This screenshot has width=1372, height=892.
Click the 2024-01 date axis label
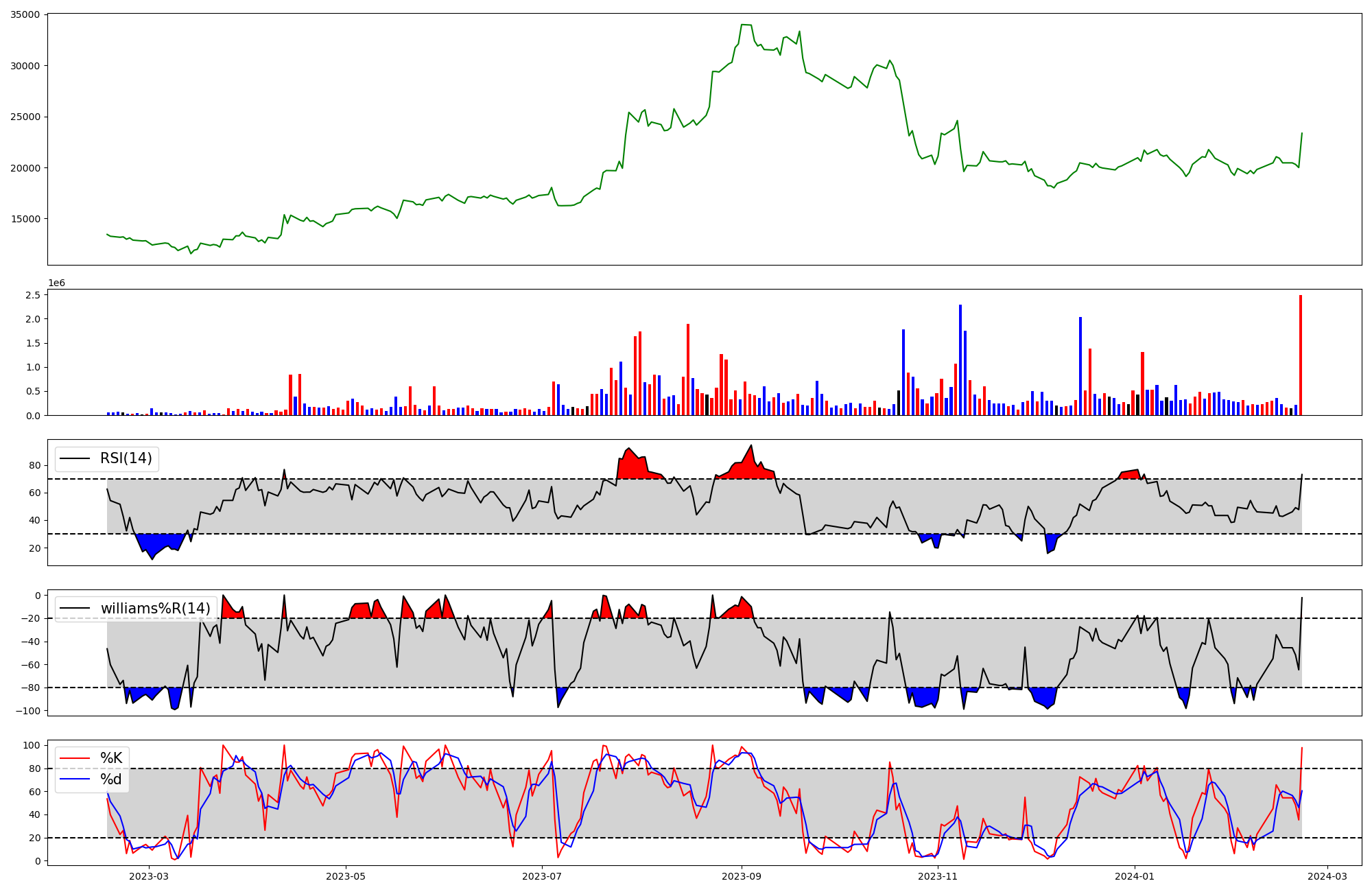[1135, 876]
